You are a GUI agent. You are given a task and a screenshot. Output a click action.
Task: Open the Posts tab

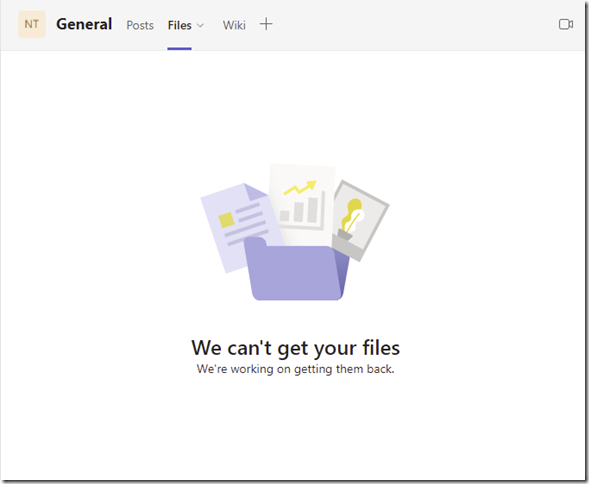(x=140, y=25)
